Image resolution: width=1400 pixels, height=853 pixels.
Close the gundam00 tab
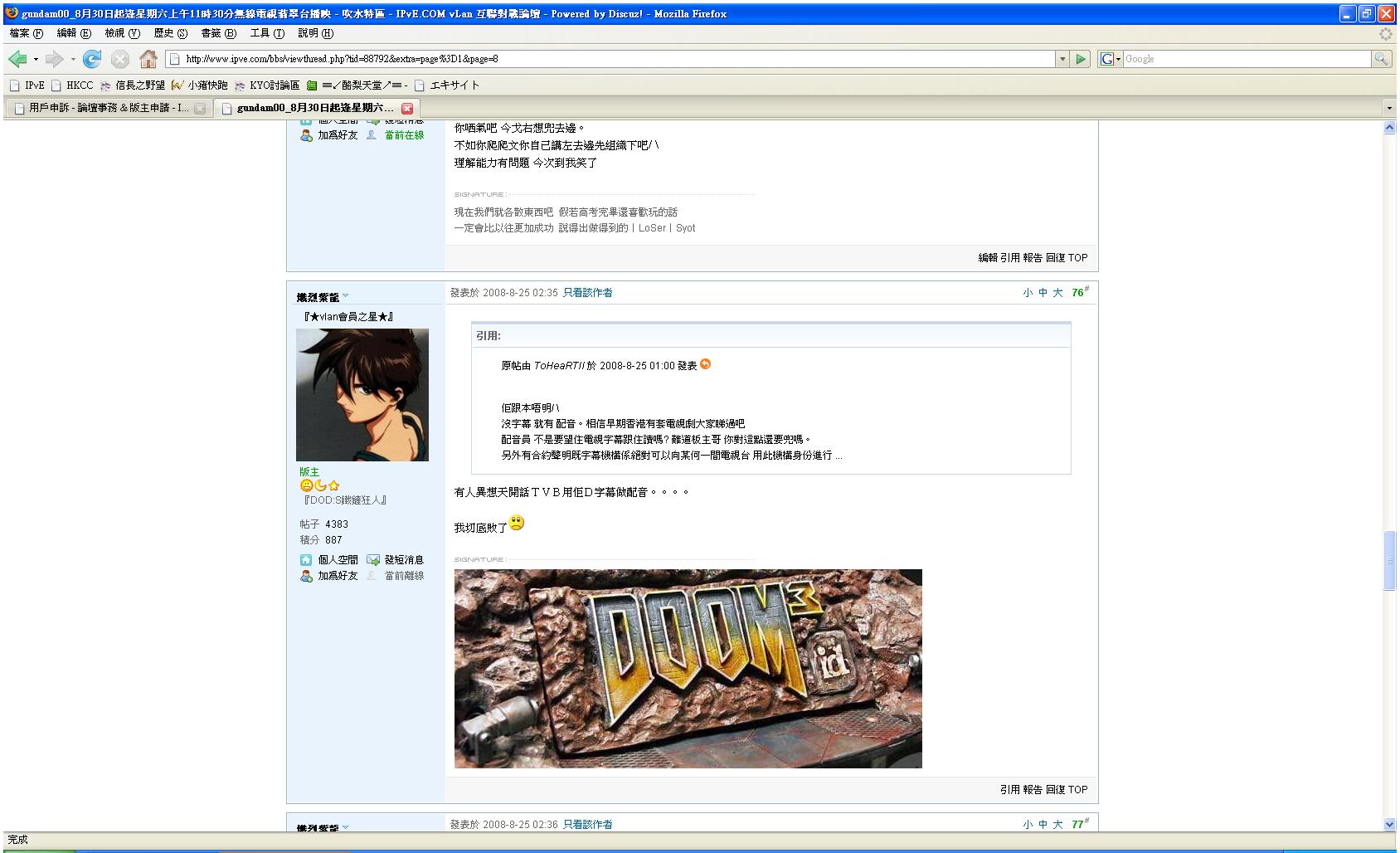[x=407, y=108]
